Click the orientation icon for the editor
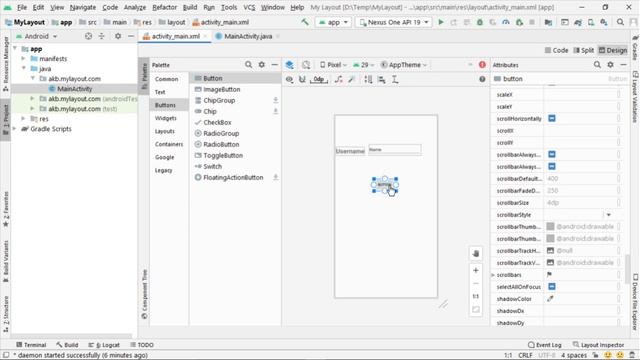640x360 pixels. point(306,65)
